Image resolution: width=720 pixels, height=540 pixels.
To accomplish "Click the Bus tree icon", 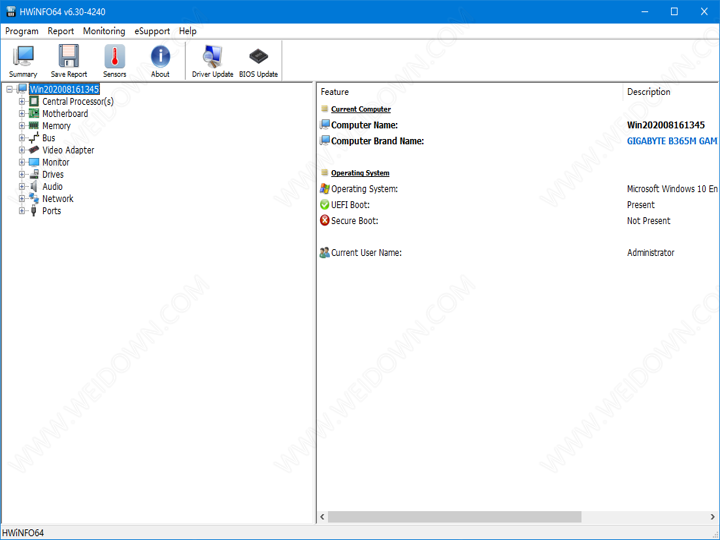I will pyautogui.click(x=34, y=137).
